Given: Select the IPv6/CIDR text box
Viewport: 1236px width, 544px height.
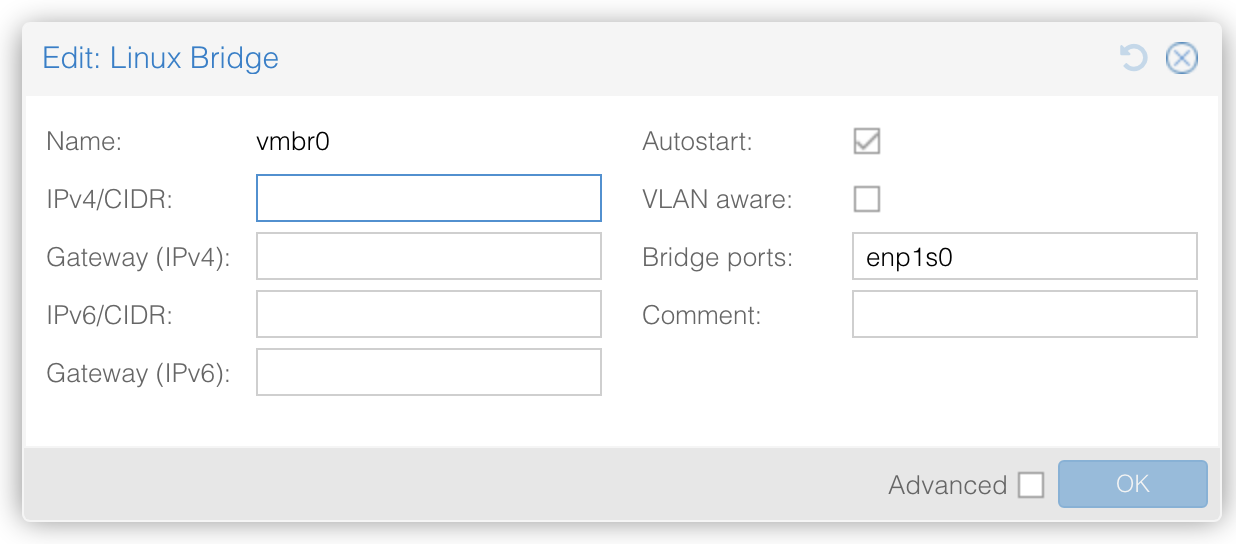Looking at the screenshot, I should coord(429,314).
